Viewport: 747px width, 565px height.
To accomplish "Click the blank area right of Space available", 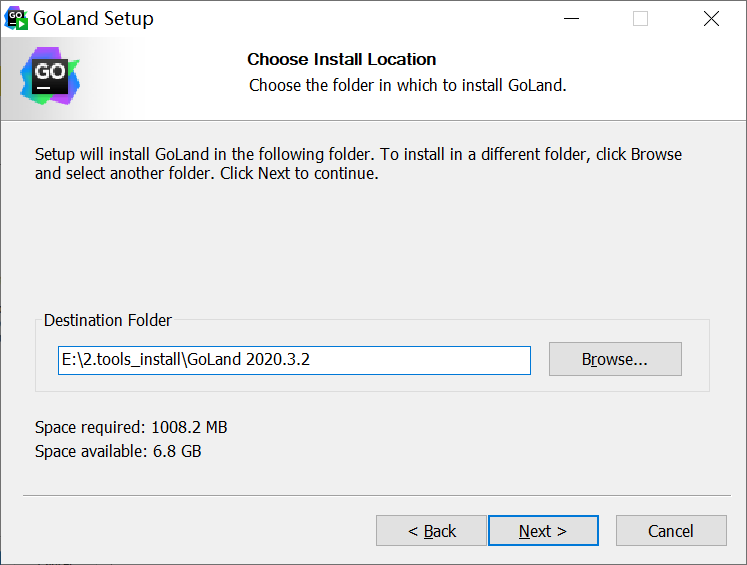I will coord(450,451).
